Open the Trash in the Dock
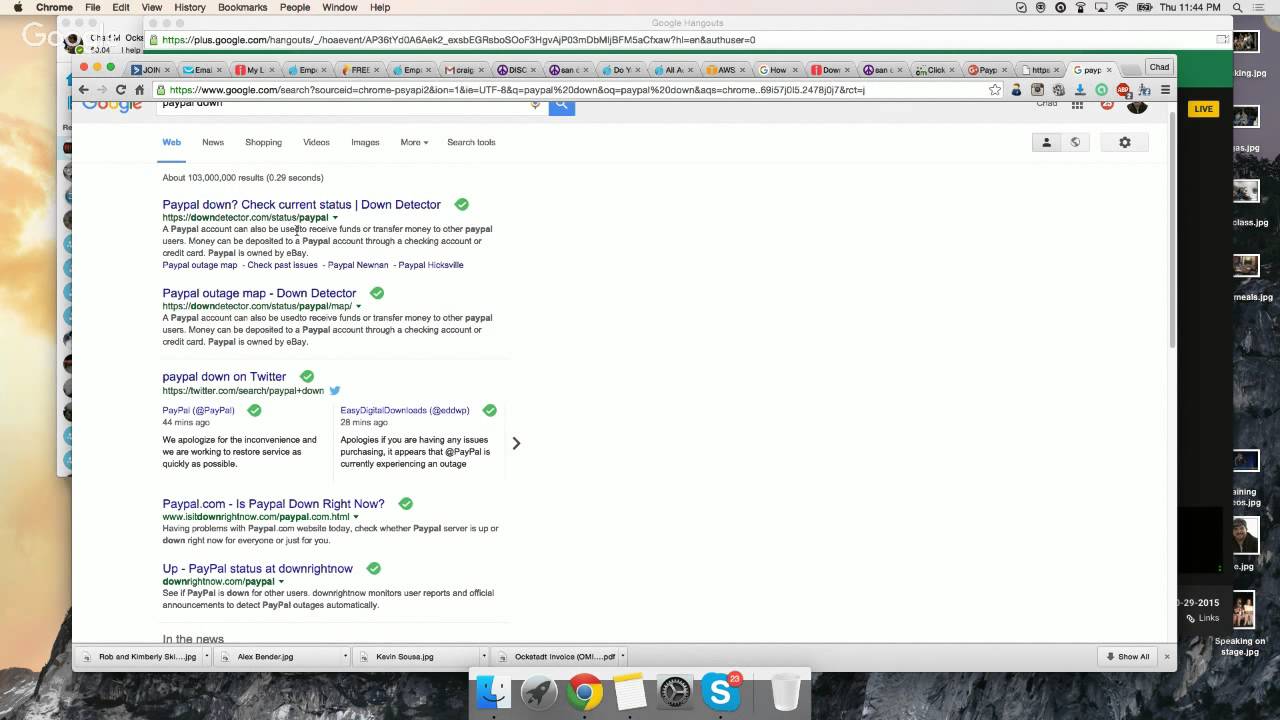This screenshot has height=720, width=1280. tap(786, 692)
